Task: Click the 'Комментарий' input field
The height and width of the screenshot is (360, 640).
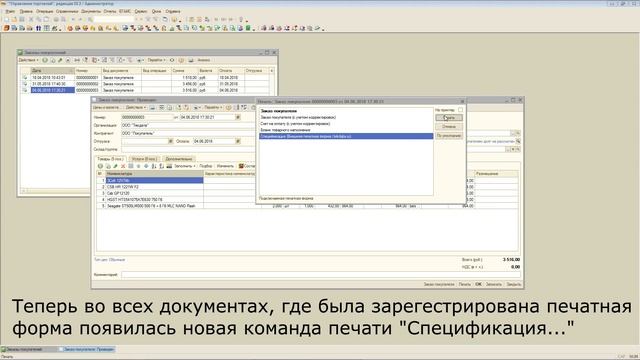Action: tap(321, 275)
